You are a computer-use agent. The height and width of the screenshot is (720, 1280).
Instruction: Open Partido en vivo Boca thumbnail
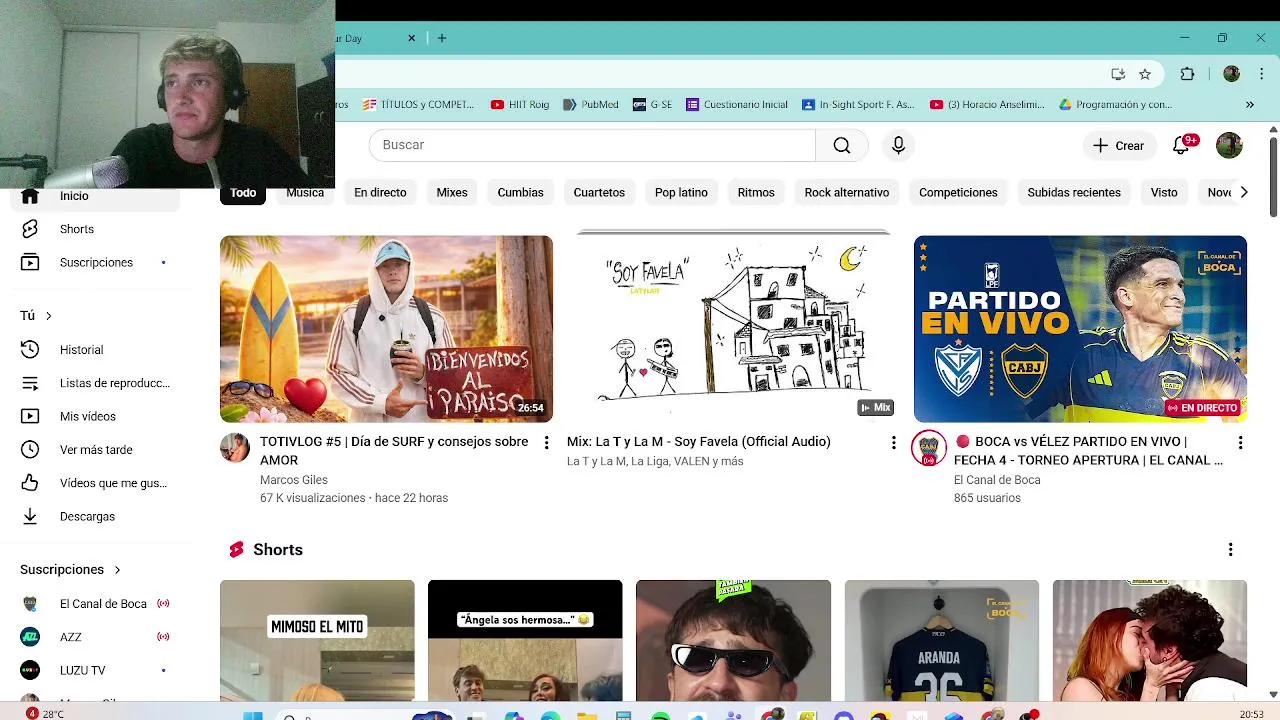coord(1080,329)
